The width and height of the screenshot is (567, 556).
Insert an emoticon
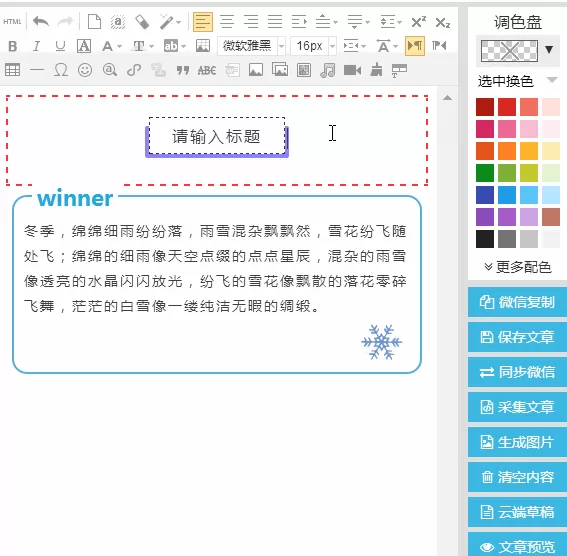pos(85,70)
